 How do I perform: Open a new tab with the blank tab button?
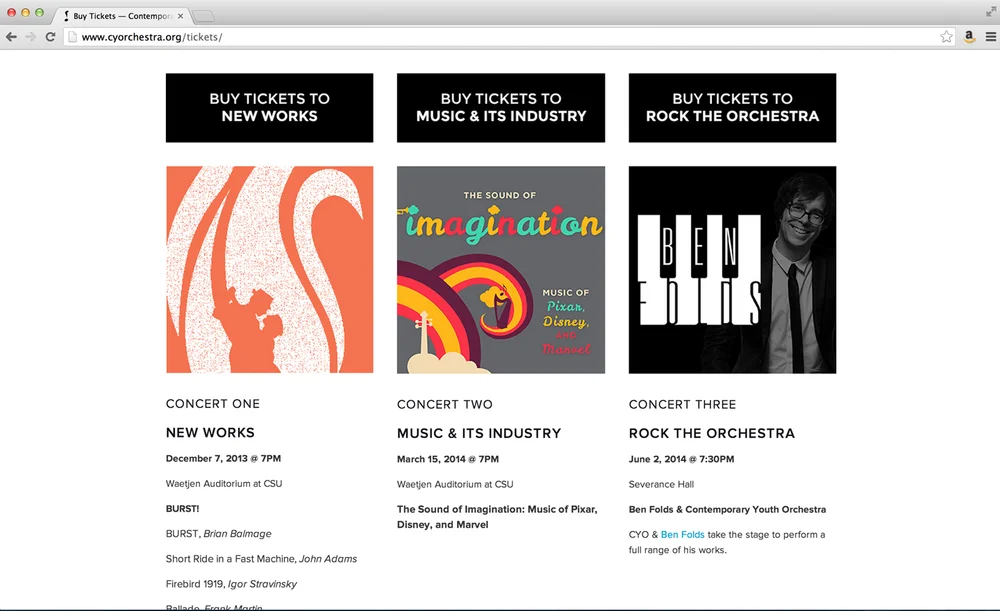[x=203, y=16]
